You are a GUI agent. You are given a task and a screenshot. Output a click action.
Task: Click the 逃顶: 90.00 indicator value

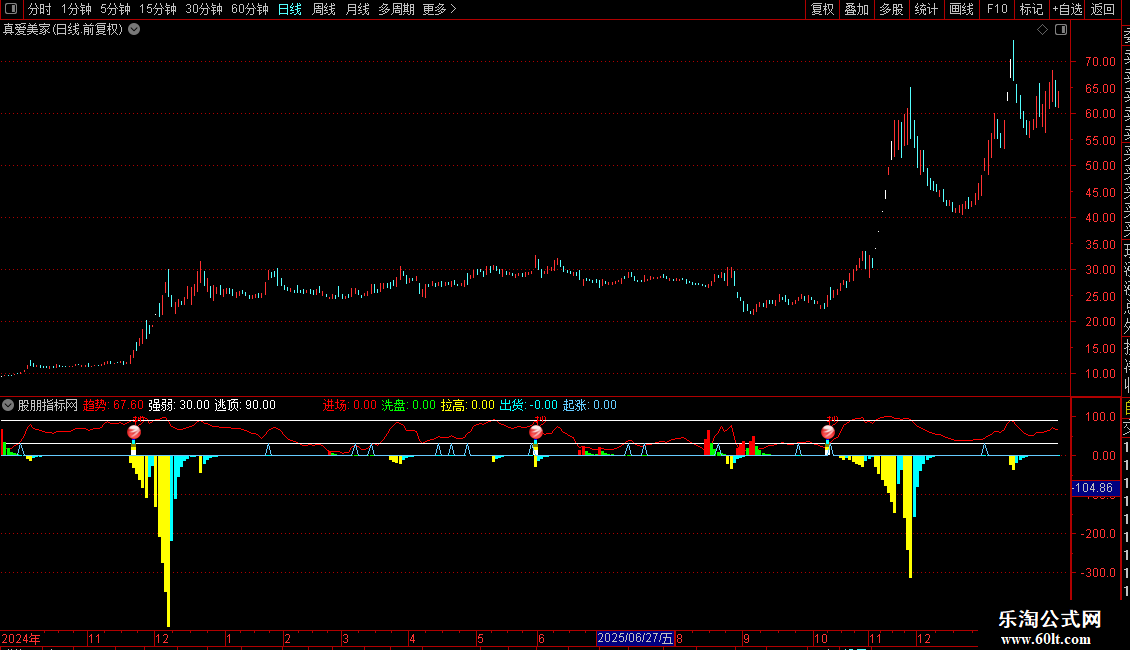coord(245,405)
